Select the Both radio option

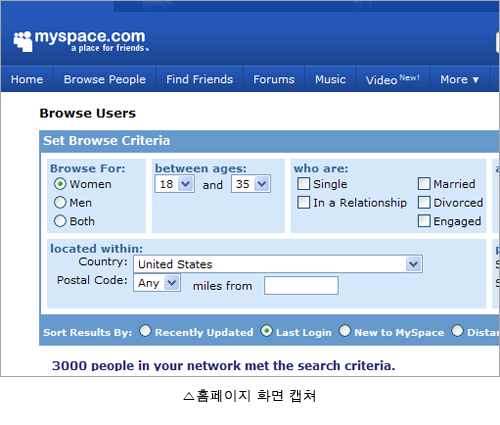(x=60, y=221)
